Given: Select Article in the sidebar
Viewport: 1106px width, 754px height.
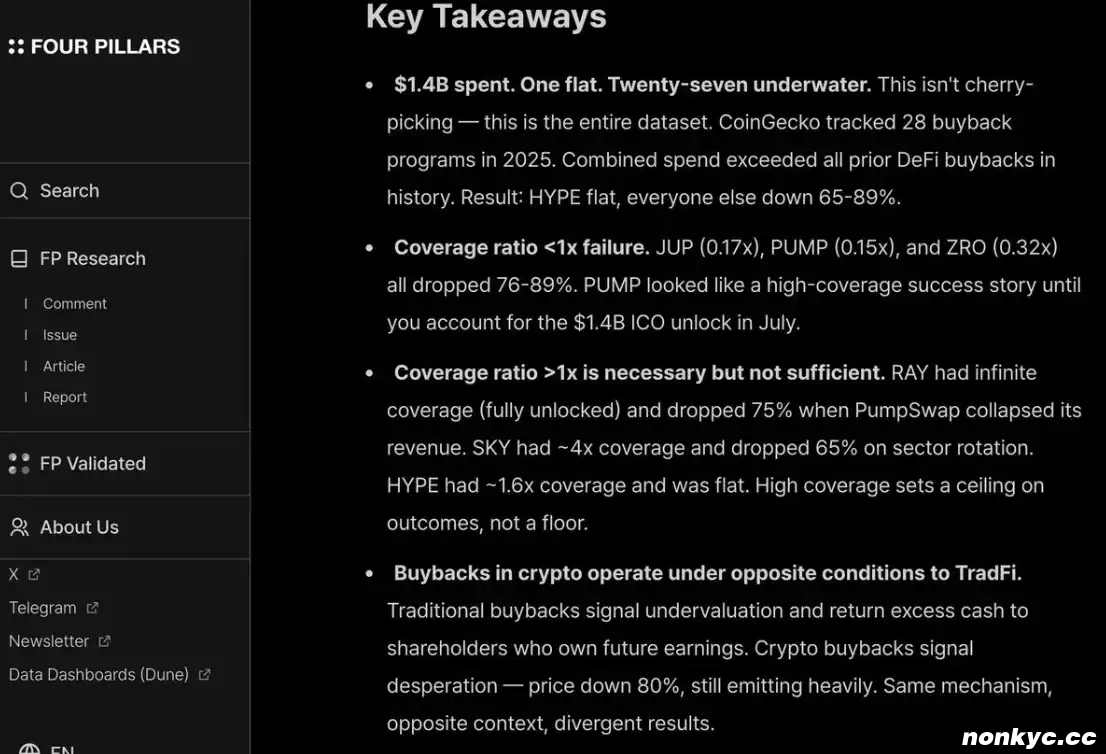Looking at the screenshot, I should coord(64,366).
